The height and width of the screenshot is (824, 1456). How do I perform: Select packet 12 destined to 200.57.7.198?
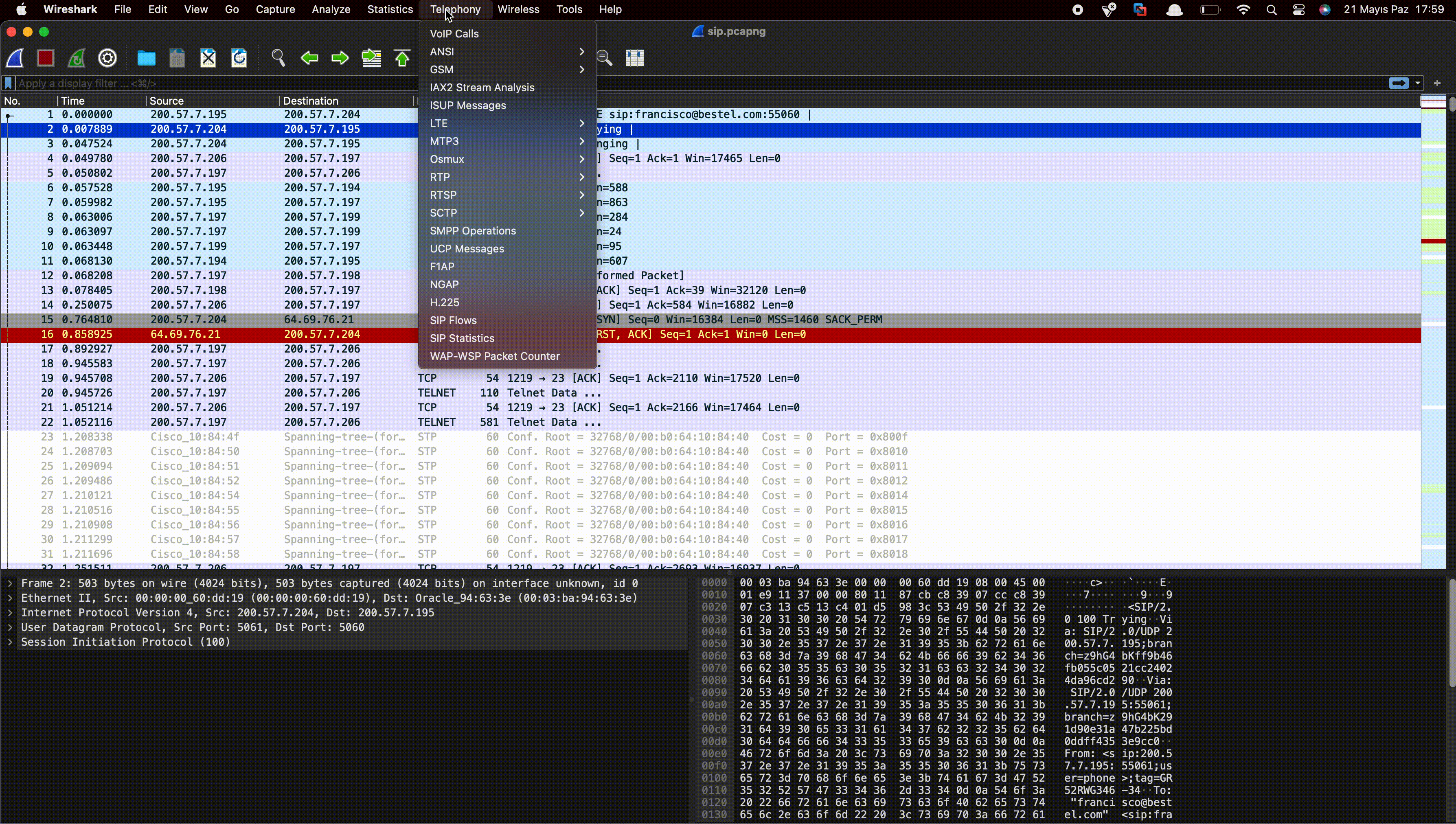tap(711, 276)
